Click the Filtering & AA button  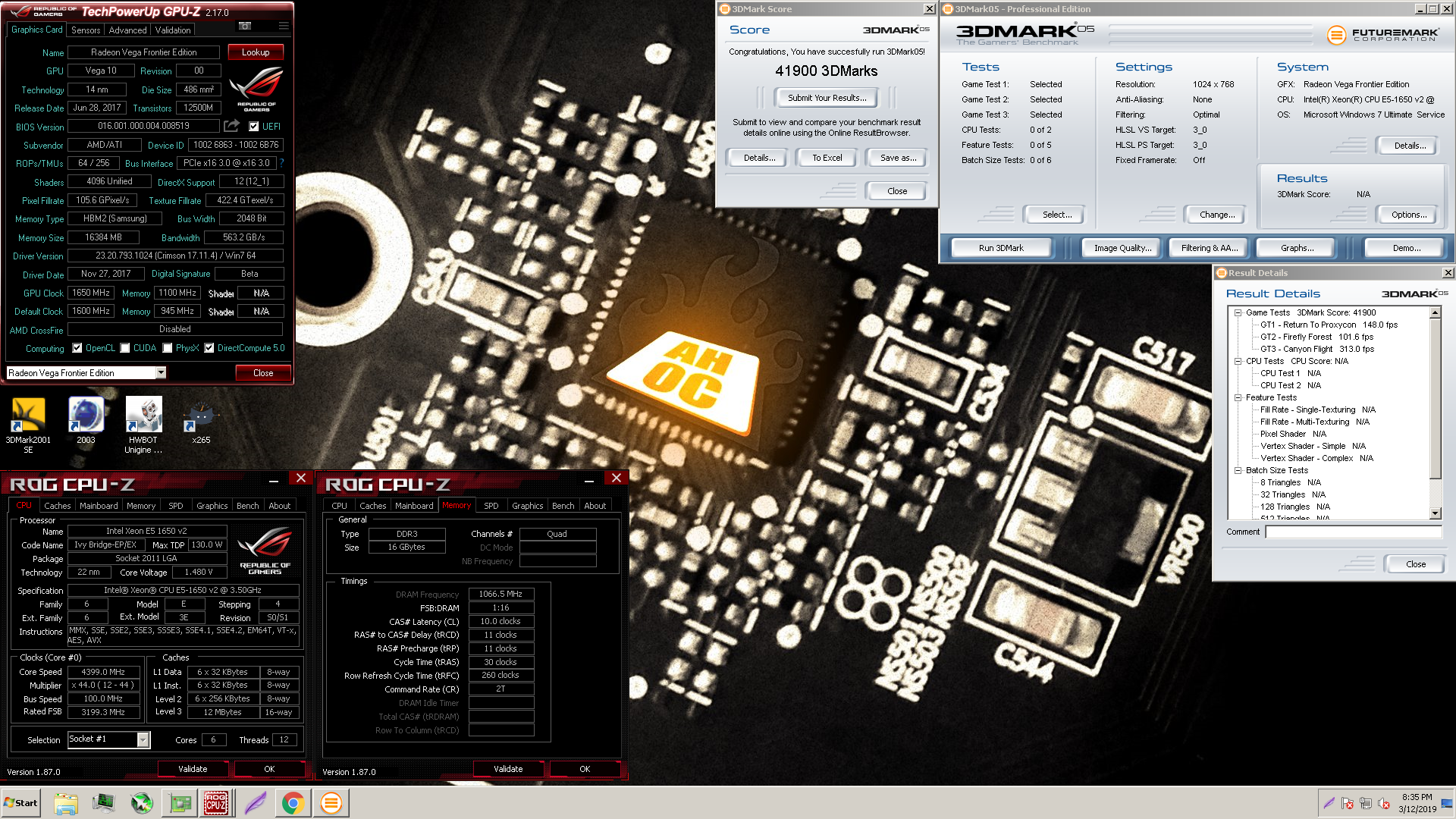[1210, 248]
